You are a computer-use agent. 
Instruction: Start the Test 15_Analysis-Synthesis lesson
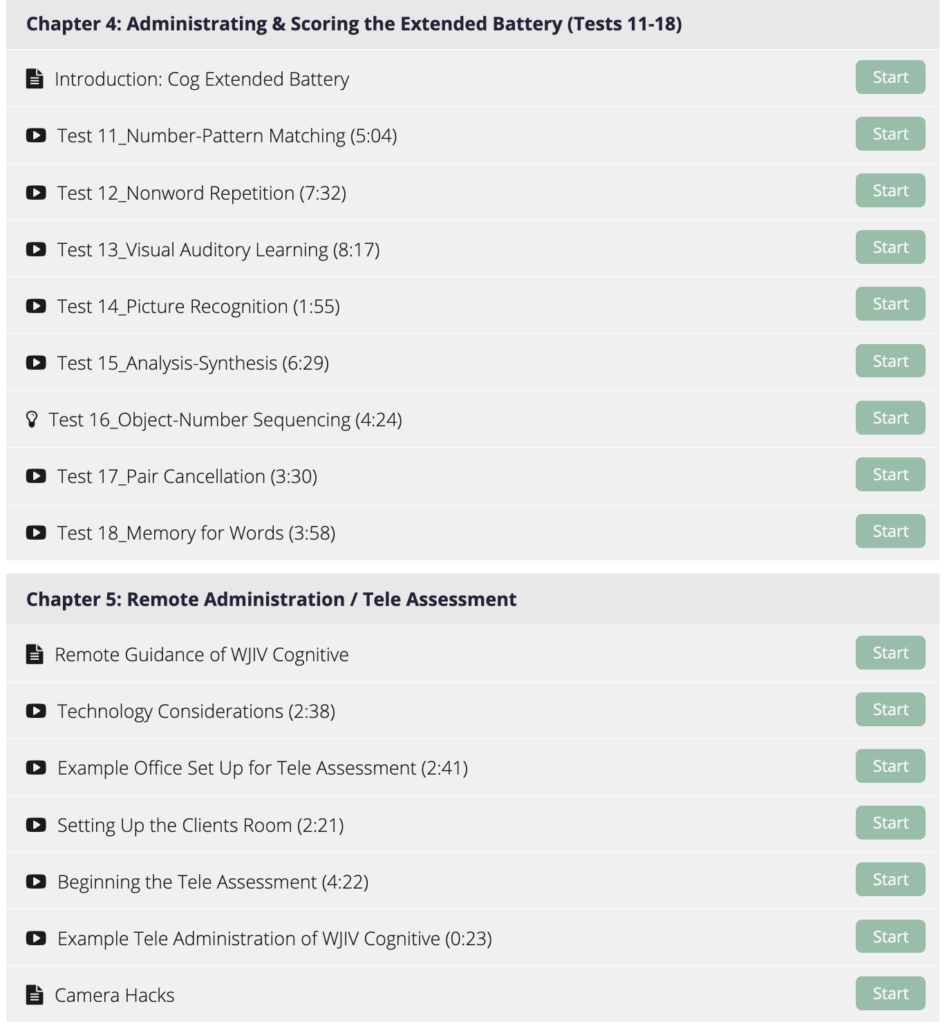click(890, 360)
